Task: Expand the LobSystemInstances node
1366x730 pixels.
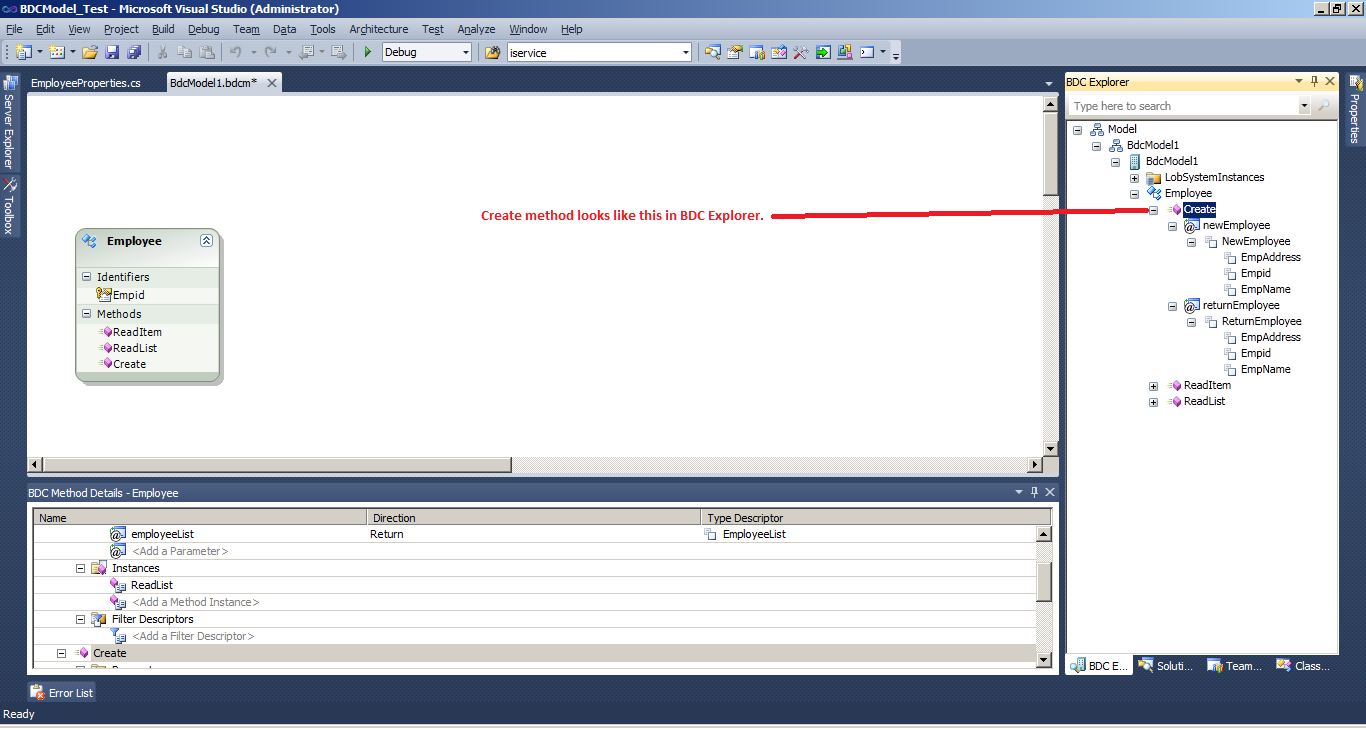Action: coord(1134,178)
